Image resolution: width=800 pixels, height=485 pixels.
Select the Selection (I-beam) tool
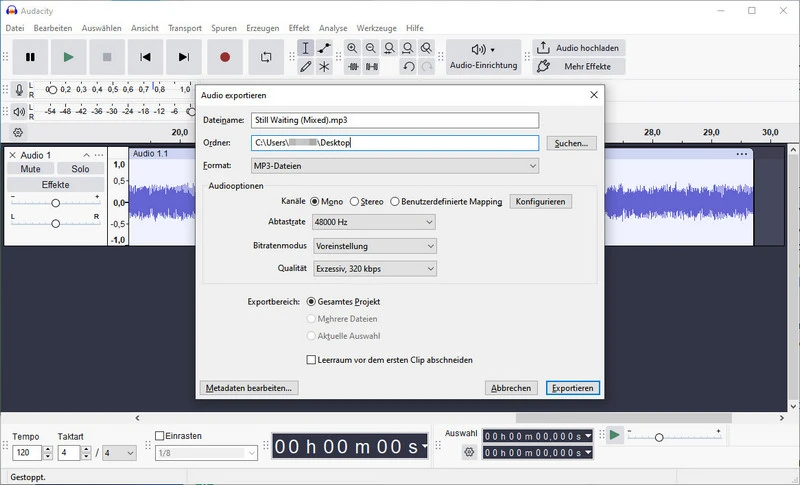[x=305, y=48]
